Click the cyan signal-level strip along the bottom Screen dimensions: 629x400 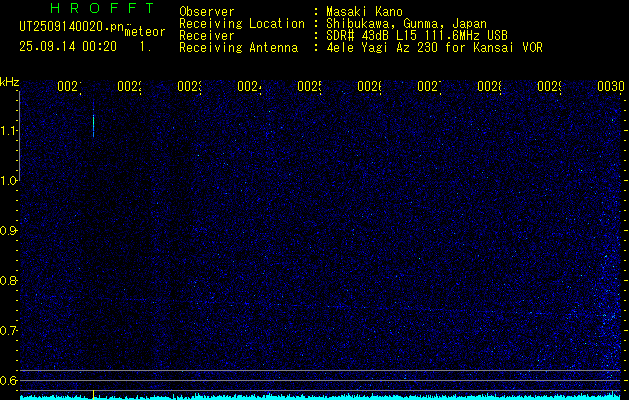coord(322,397)
